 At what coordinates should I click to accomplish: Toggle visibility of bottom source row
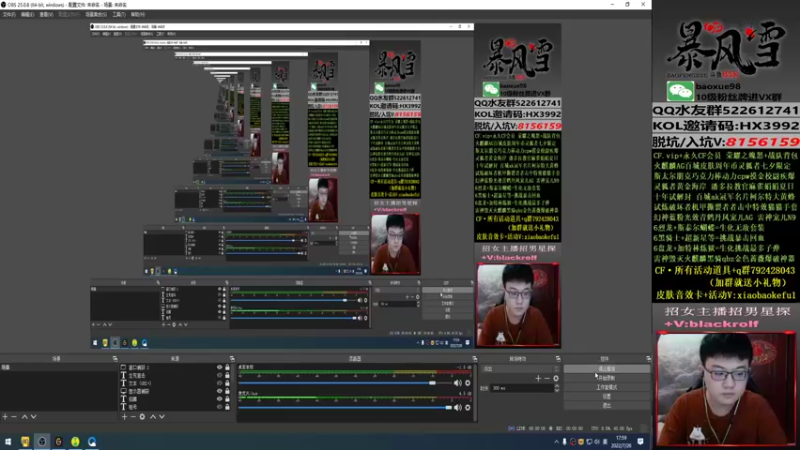220,407
